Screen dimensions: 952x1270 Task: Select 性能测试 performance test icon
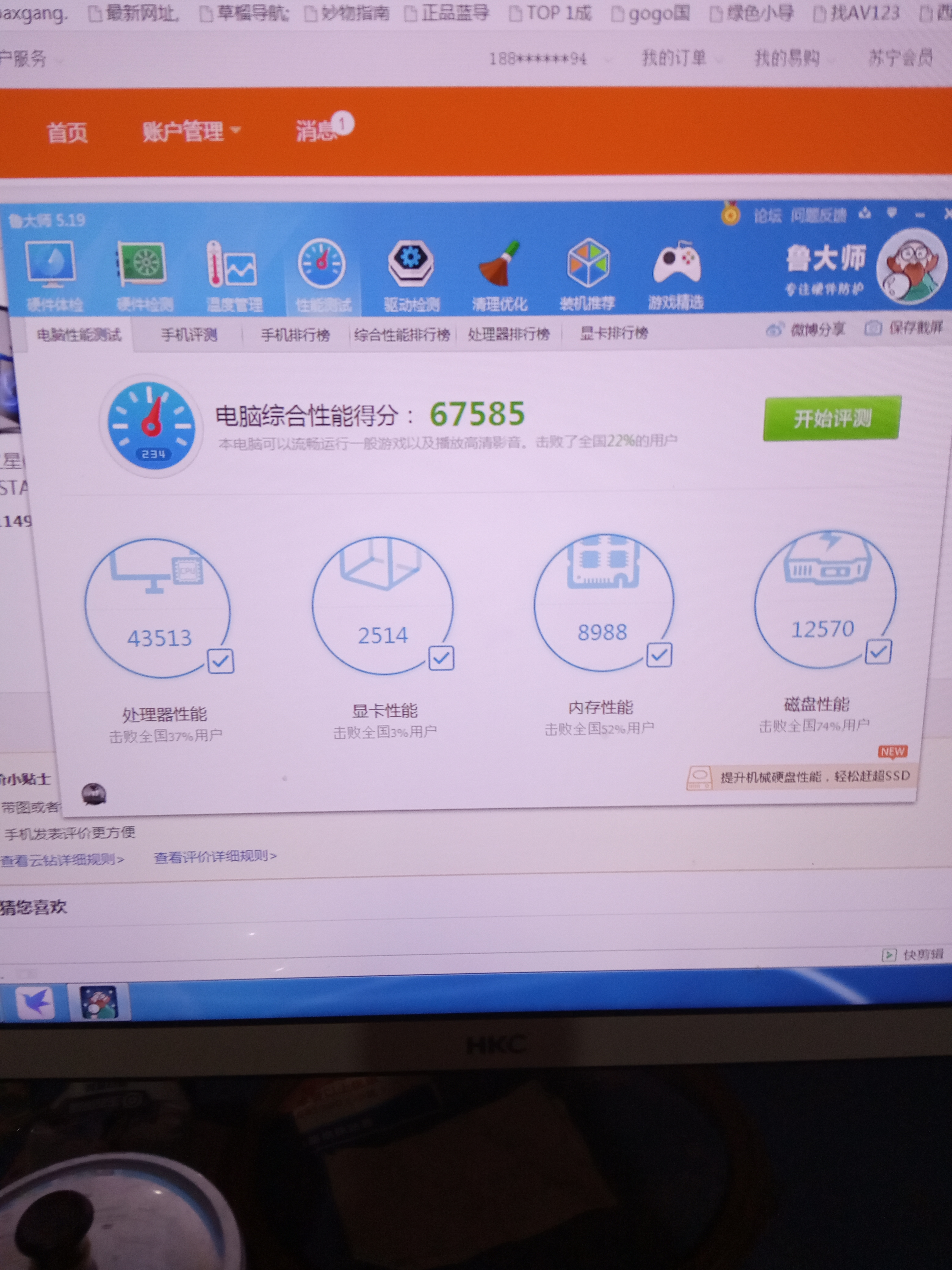(x=323, y=276)
